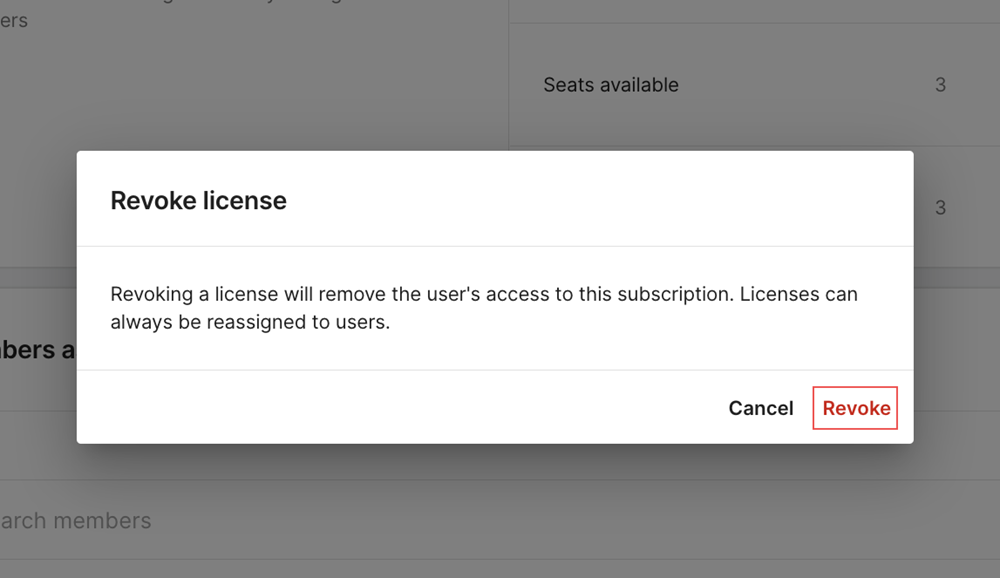Screen dimensions: 1000x578
Task: Click the lower 3 count behind the dialog
Action: pyautogui.click(x=940, y=207)
